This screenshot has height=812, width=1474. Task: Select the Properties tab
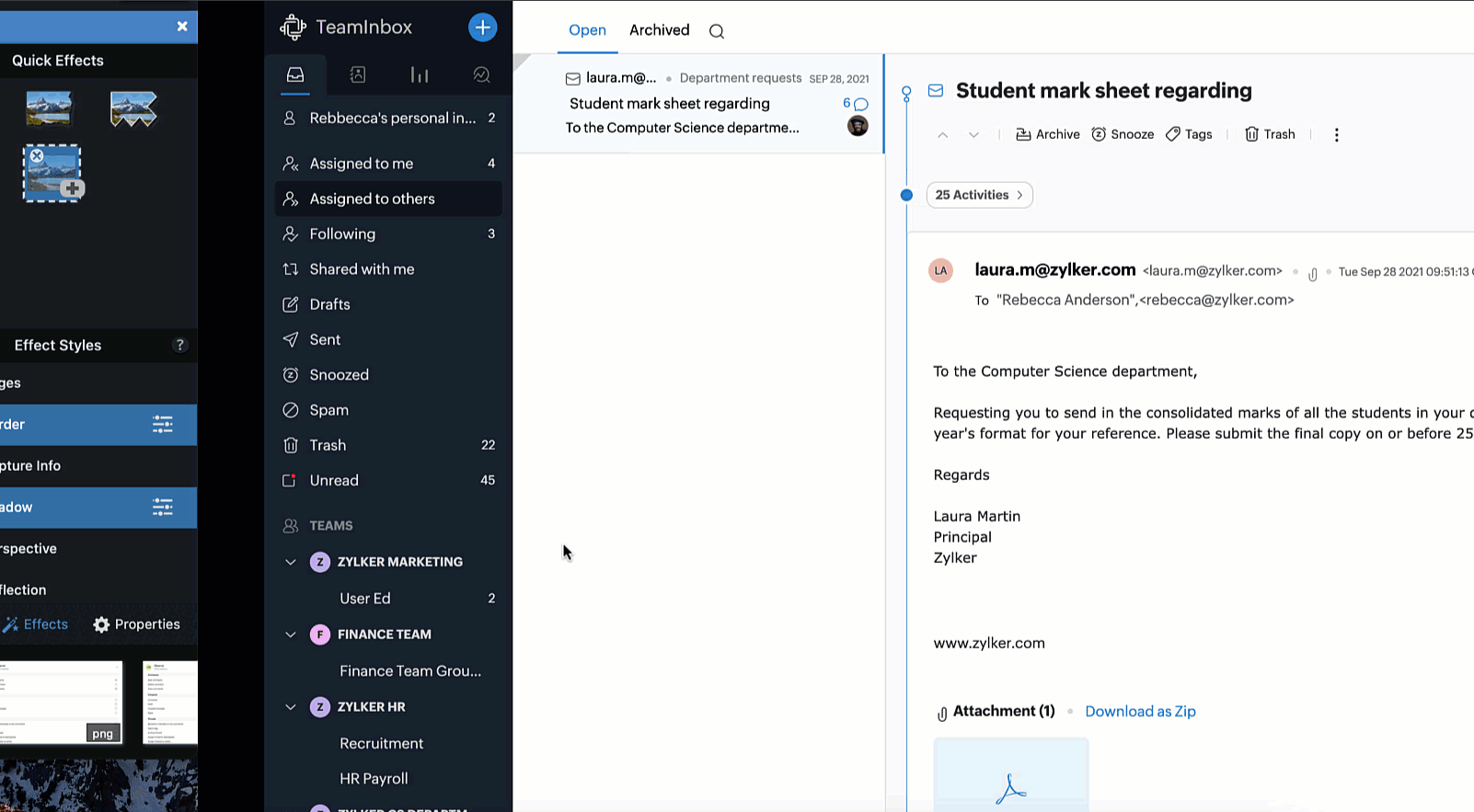[137, 624]
